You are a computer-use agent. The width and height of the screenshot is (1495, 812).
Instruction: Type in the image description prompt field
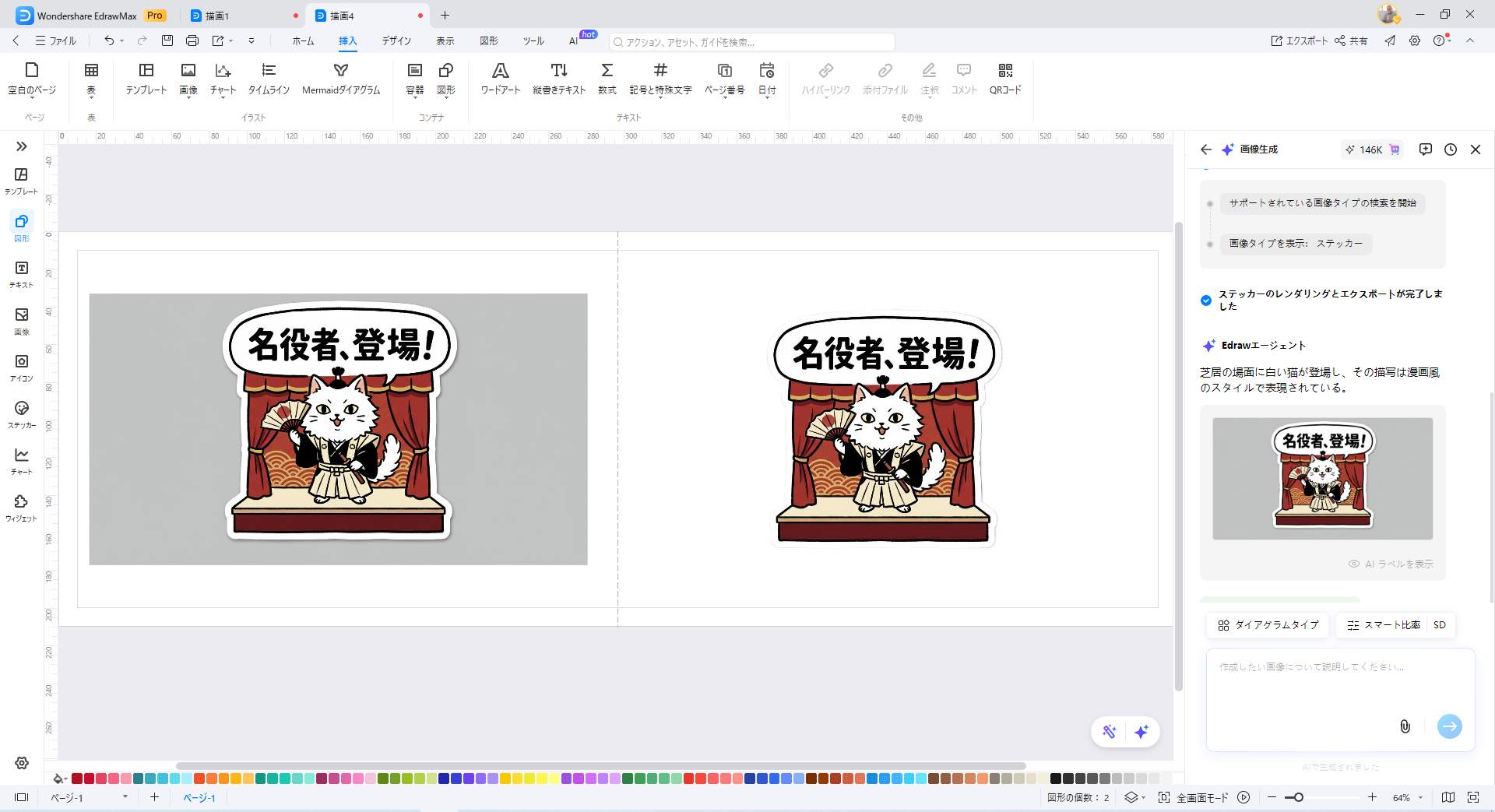pos(1324,685)
